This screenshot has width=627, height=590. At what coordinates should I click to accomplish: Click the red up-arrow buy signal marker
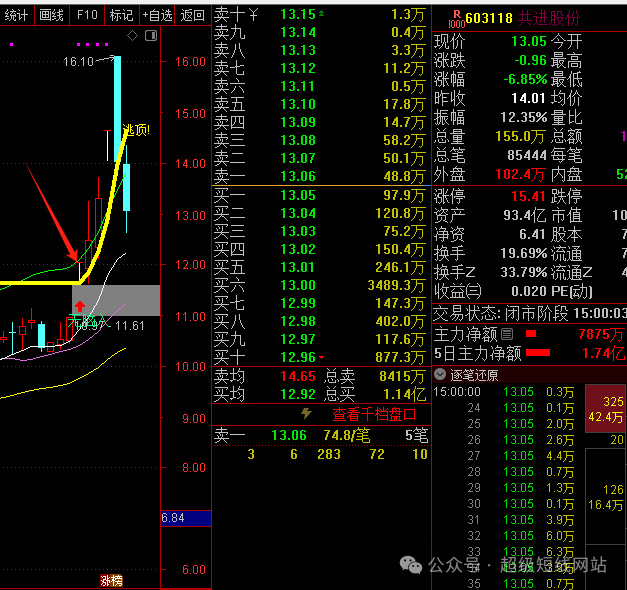point(80,306)
